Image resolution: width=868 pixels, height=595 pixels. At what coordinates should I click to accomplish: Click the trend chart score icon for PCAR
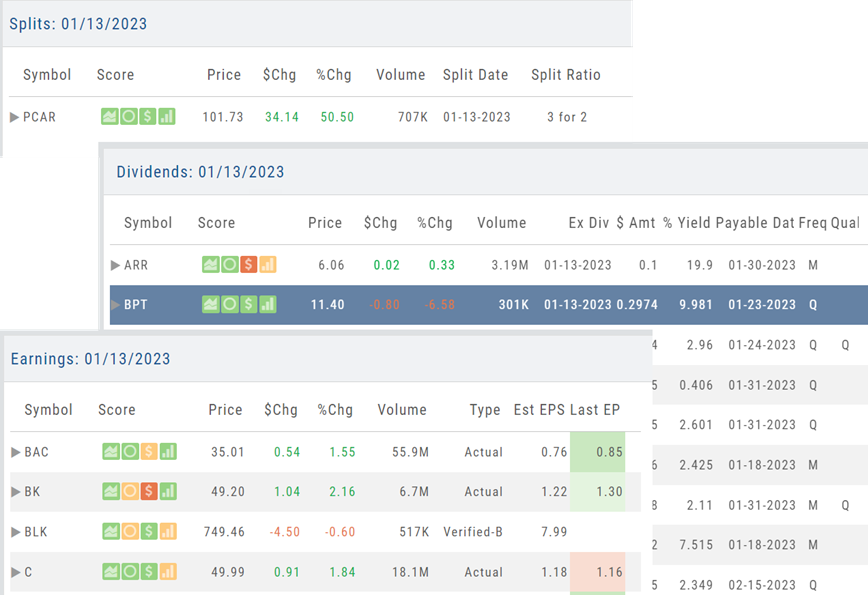[x=110, y=117]
